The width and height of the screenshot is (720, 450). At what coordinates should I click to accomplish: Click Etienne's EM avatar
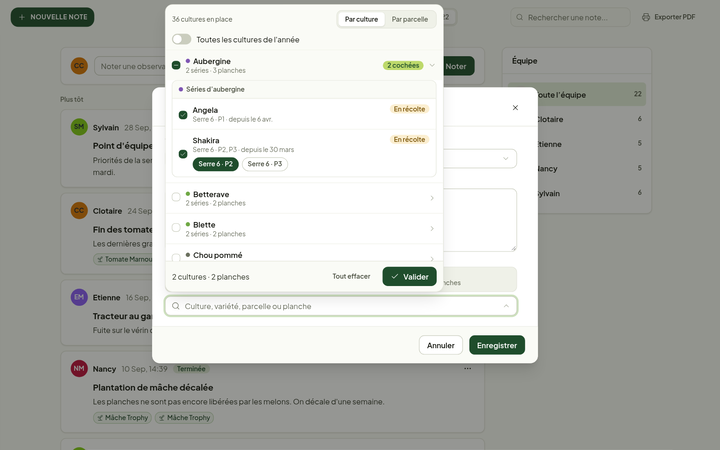79,297
